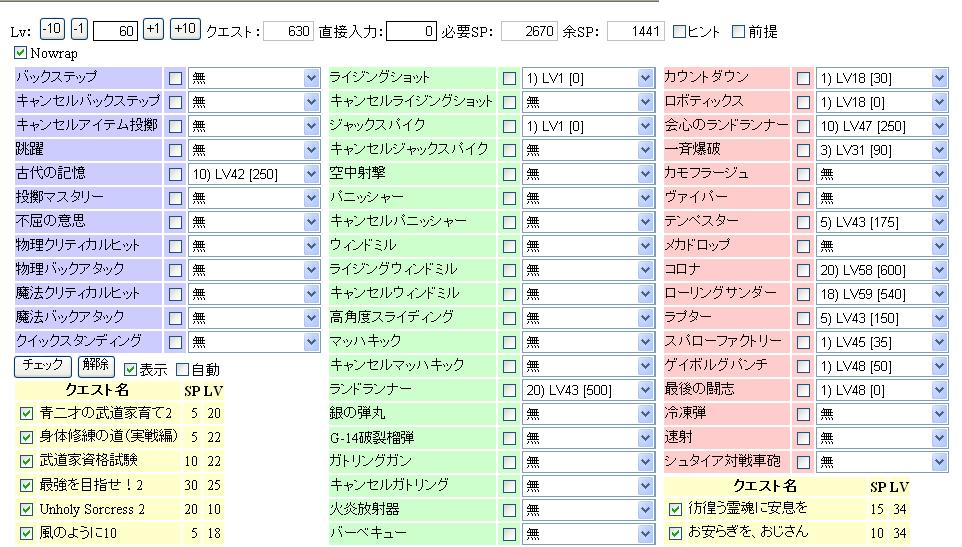Focus the 直接入力 input box

tap(411, 31)
